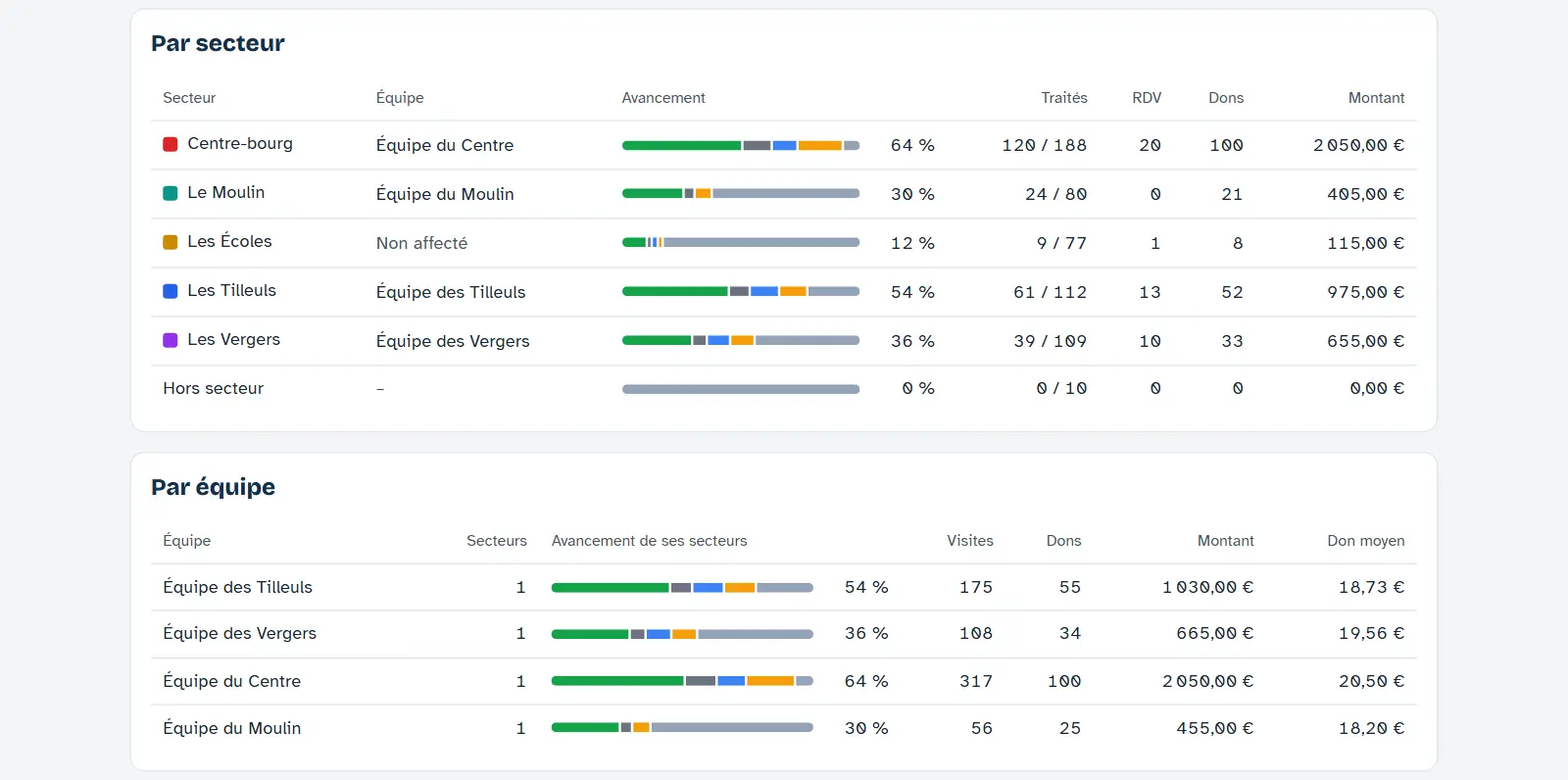Screen dimensions: 1568x780
Task: Click 'Équipe du Centre' in Par secteur table
Action: [x=445, y=145]
